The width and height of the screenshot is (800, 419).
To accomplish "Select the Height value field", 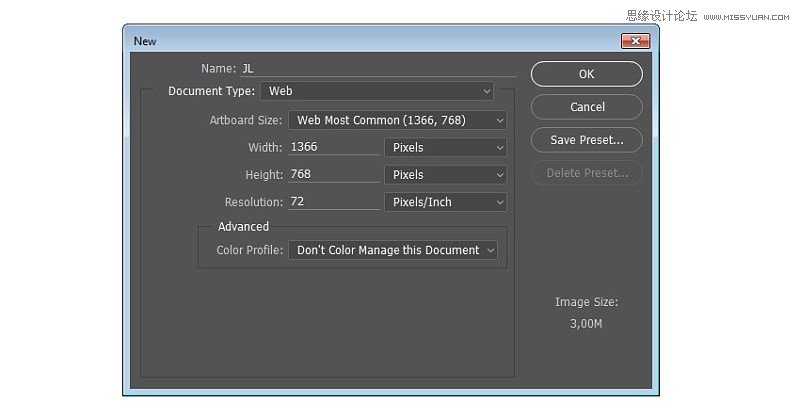I will coord(334,174).
